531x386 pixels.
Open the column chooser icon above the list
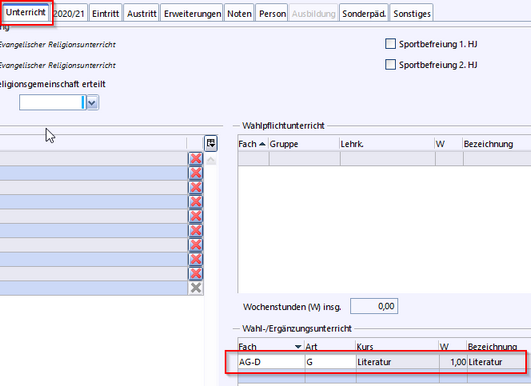[x=211, y=143]
